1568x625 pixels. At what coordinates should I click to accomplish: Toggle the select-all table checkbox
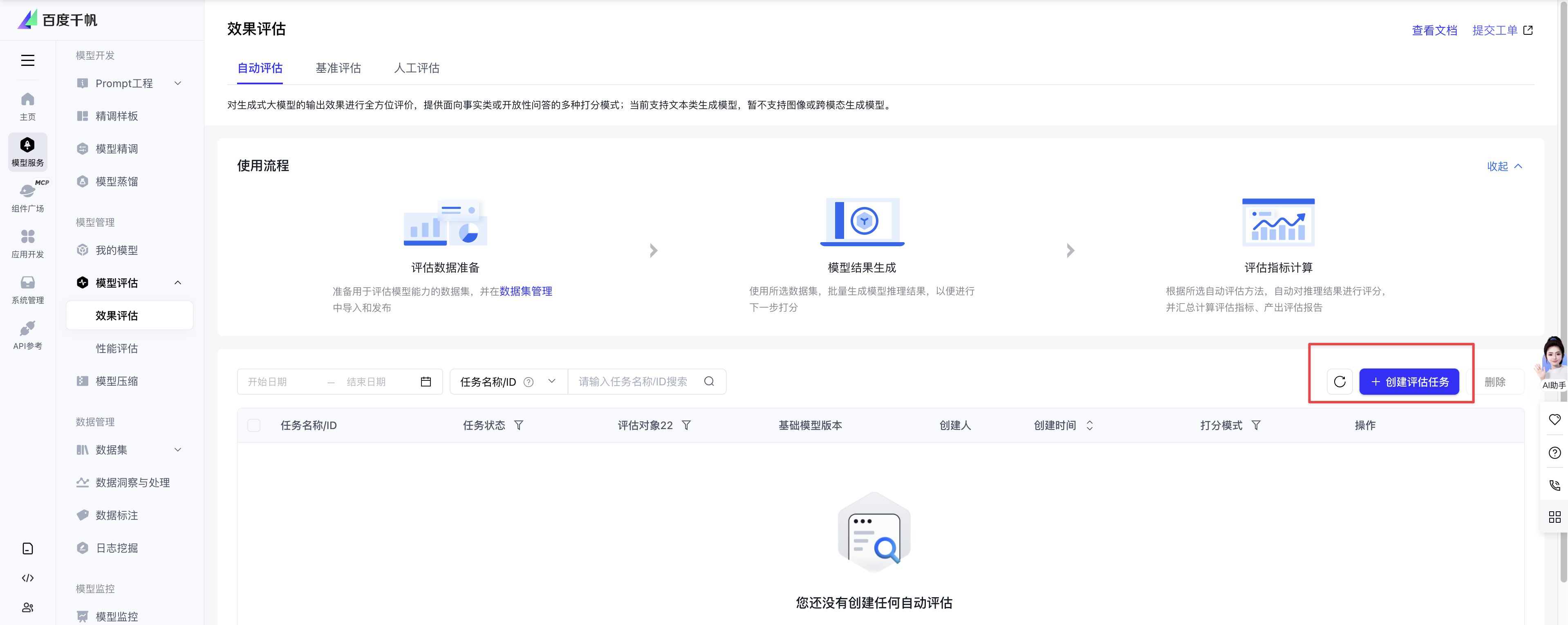pyautogui.click(x=254, y=425)
